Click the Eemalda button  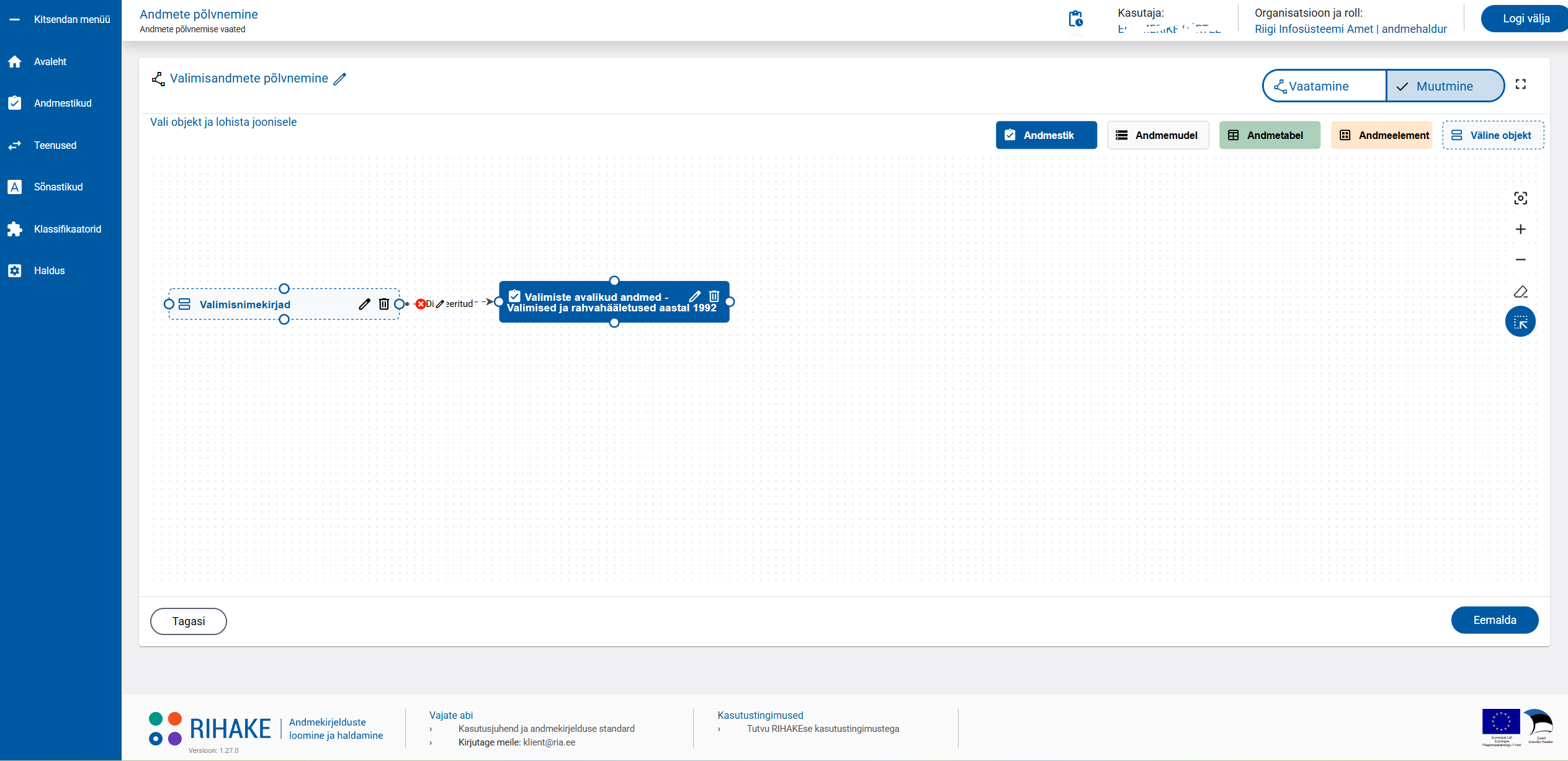click(x=1494, y=620)
